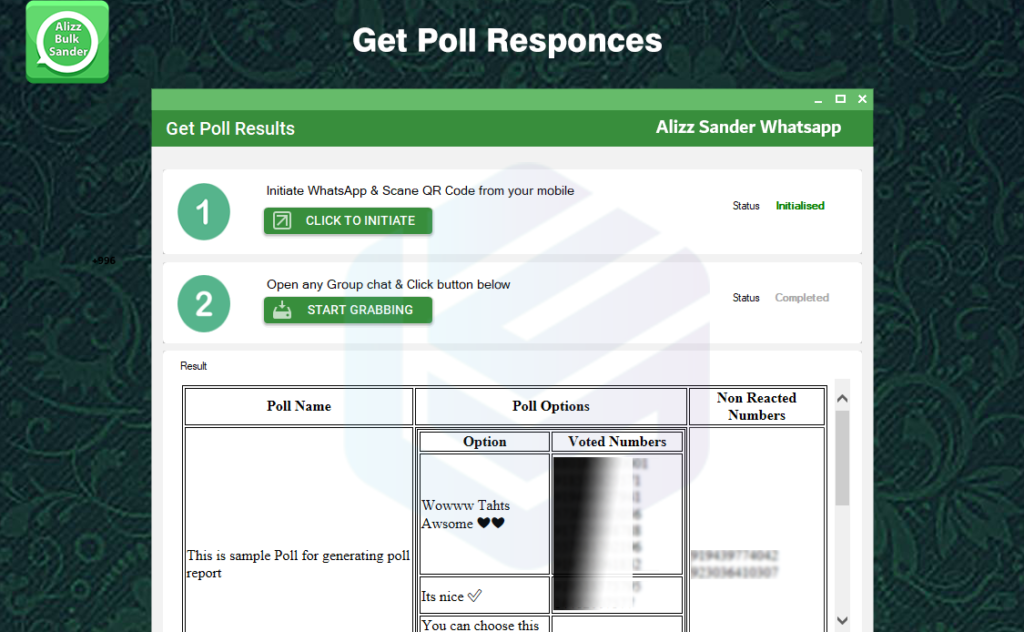1024x632 pixels.
Task: Close the Get Poll Results window
Action: click(x=862, y=99)
